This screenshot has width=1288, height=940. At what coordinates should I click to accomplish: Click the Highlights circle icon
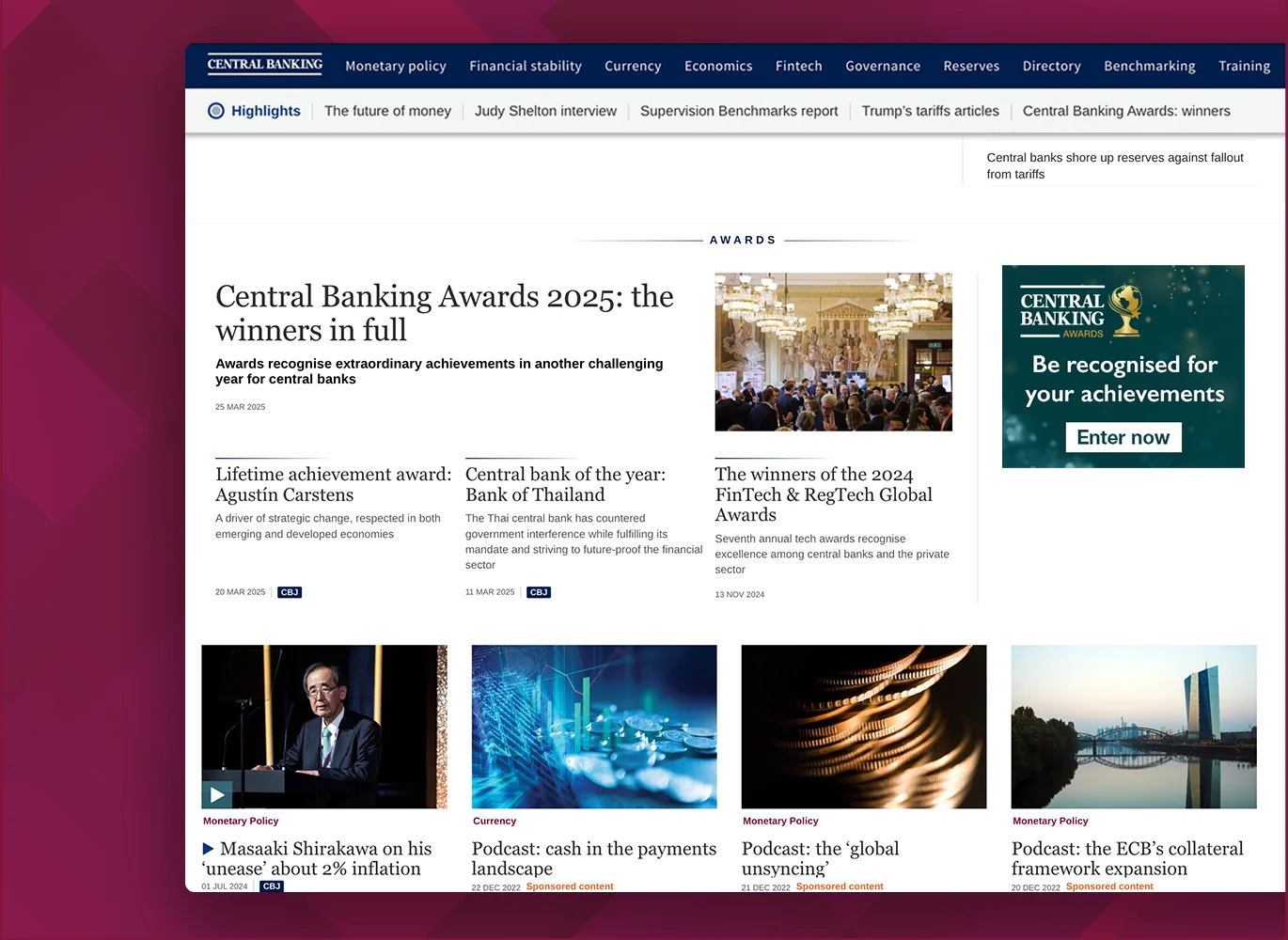[x=216, y=111]
